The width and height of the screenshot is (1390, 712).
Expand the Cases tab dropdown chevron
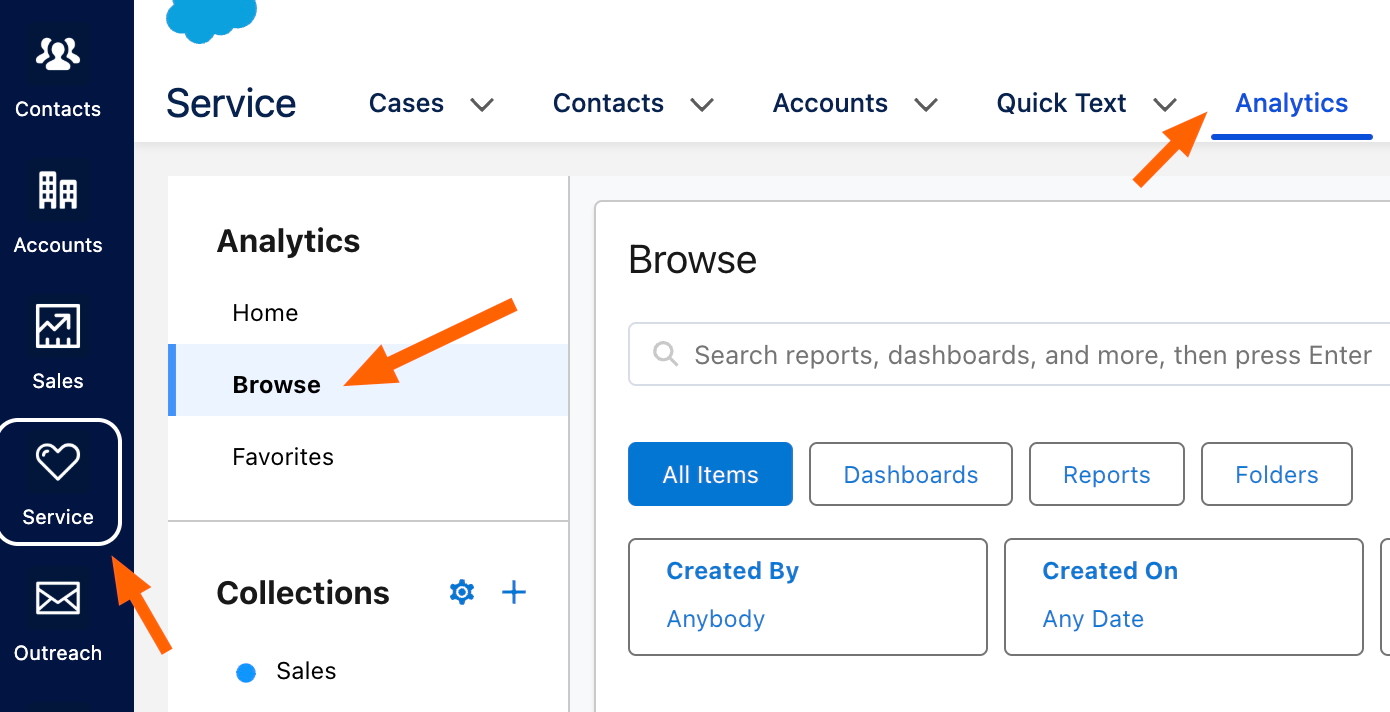coord(482,104)
